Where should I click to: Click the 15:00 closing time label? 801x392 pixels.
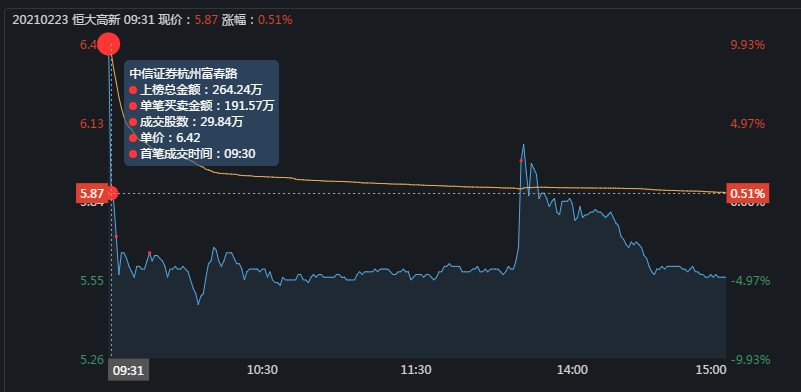[x=711, y=370]
